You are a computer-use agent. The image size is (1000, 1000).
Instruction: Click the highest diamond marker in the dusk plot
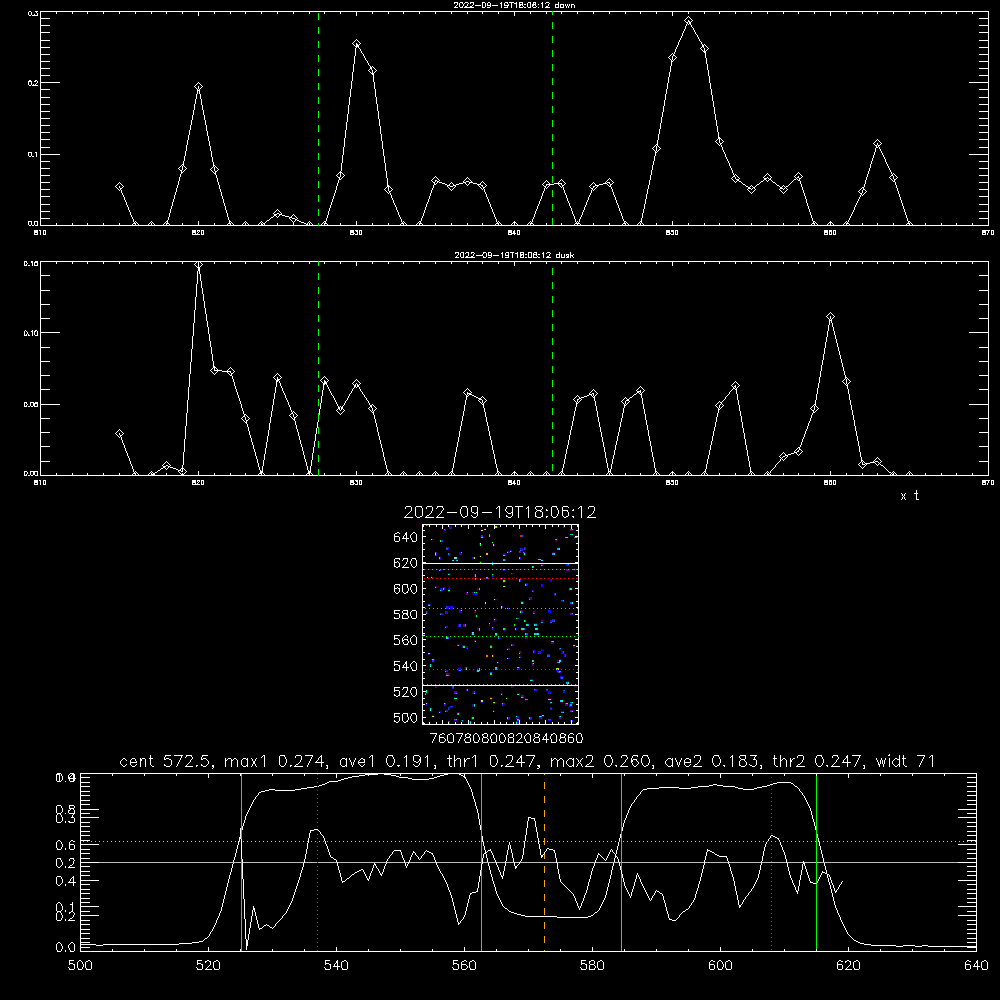(198, 265)
